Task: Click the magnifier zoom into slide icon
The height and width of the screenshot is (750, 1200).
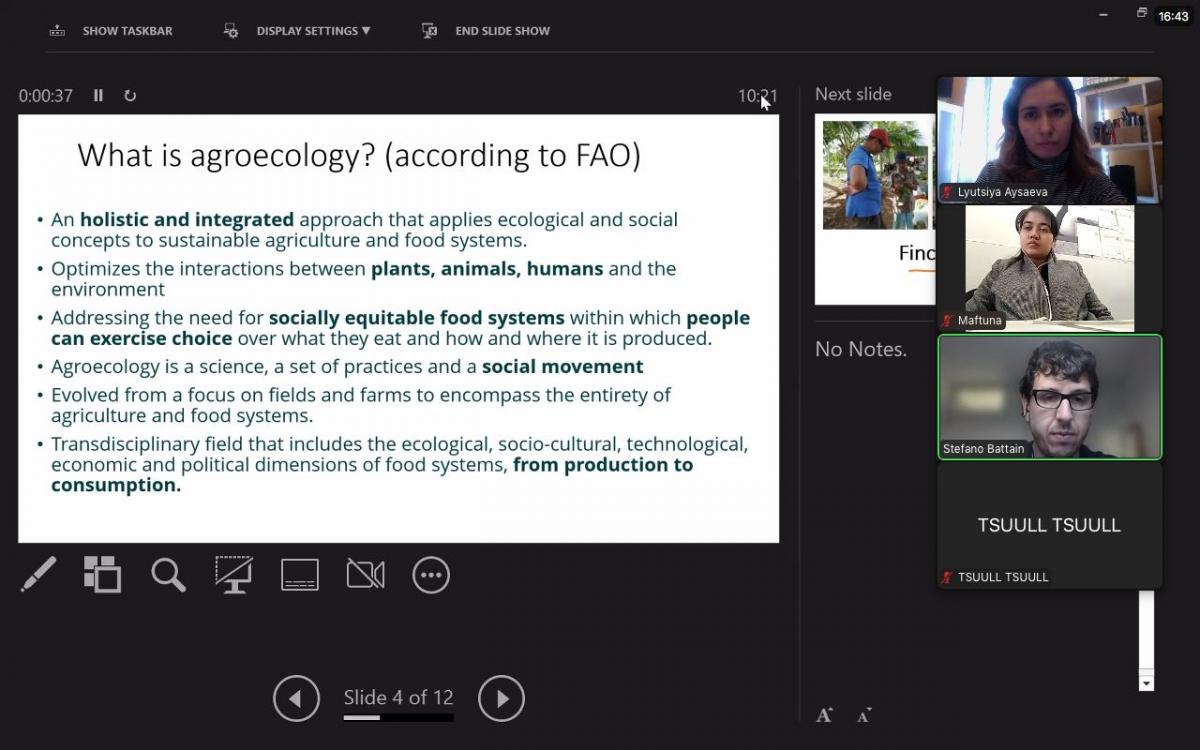Action: (x=168, y=575)
